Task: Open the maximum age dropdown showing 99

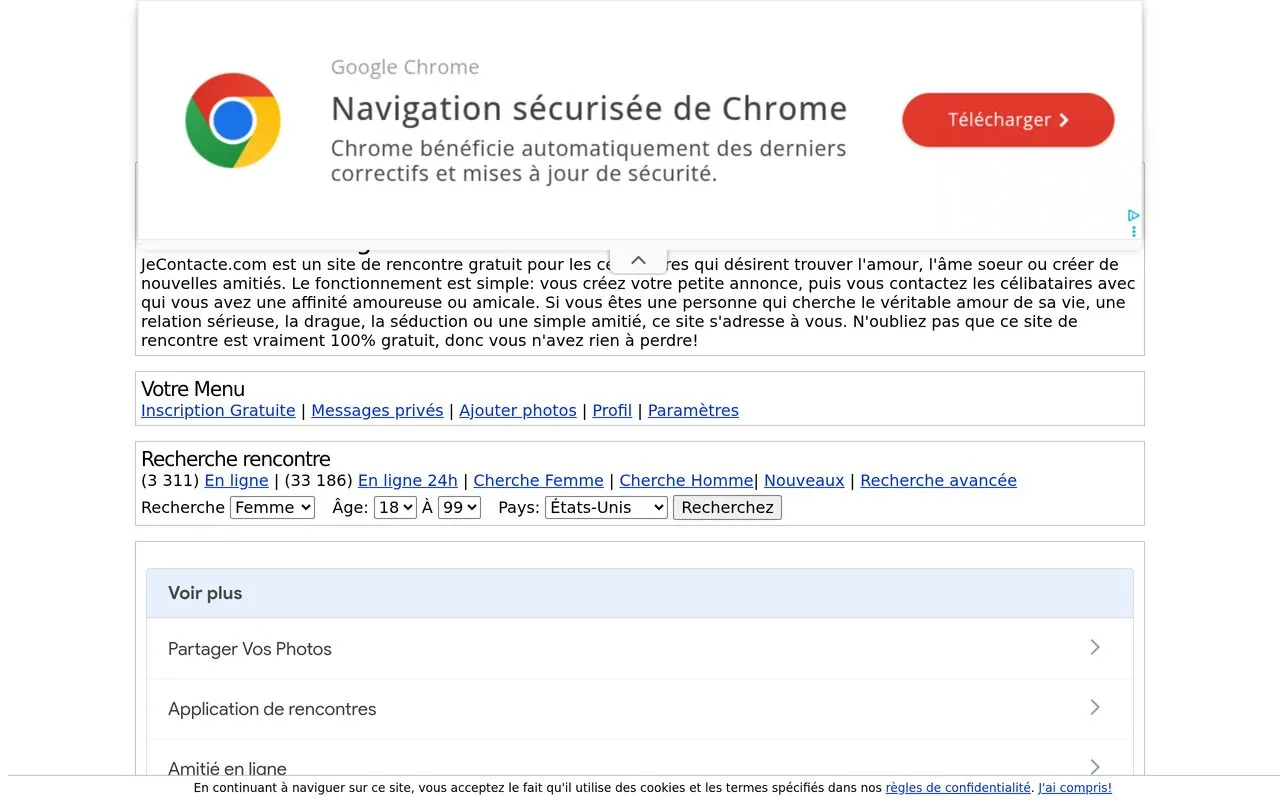Action: pyautogui.click(x=459, y=507)
